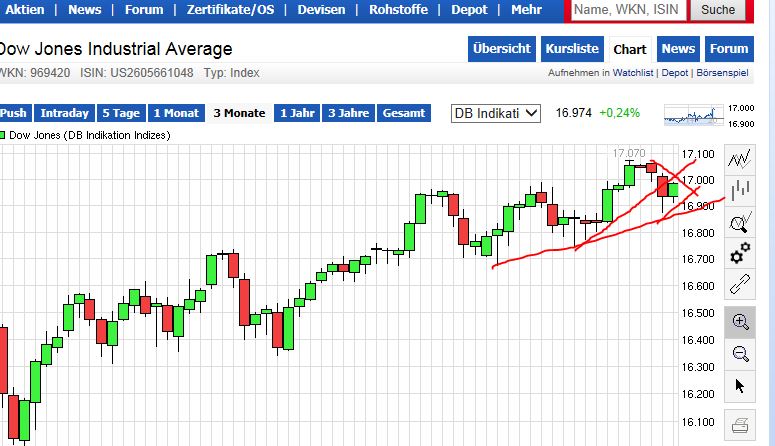The height and width of the screenshot is (446, 775).
Task: Select the 1 Monat timeframe
Action: tap(176, 113)
